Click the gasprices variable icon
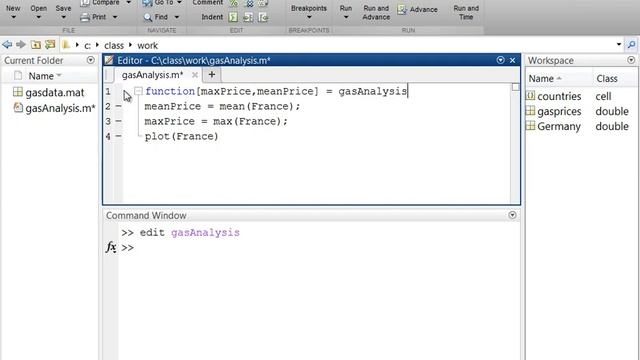640x360 pixels. tap(530, 111)
